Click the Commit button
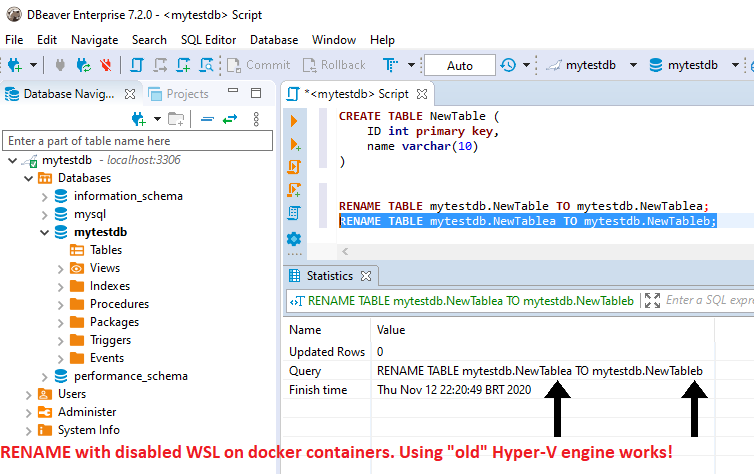The height and width of the screenshot is (474, 754). point(258,65)
